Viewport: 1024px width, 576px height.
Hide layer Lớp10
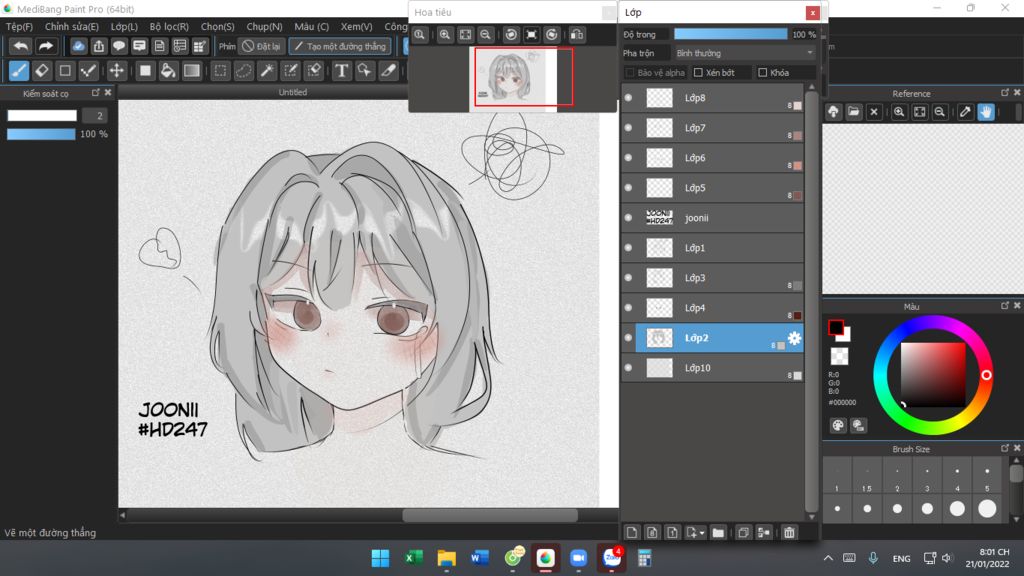click(629, 368)
